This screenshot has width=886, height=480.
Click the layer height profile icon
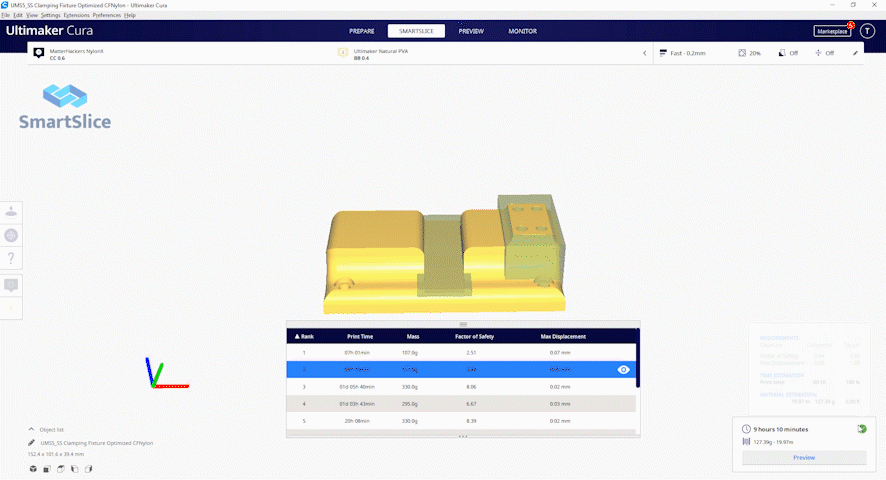663,53
